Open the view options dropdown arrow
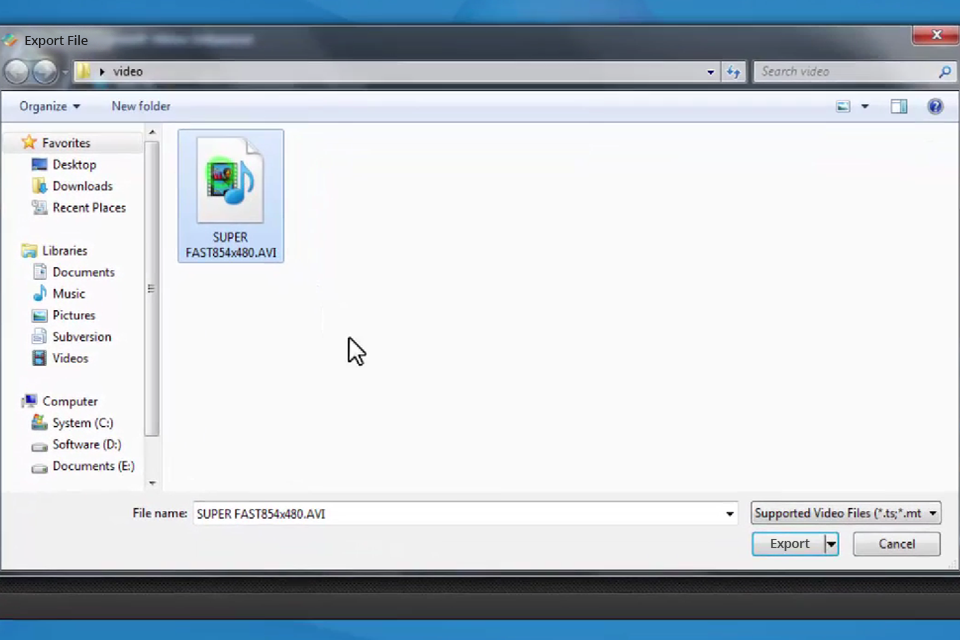The height and width of the screenshot is (640, 960). click(865, 107)
